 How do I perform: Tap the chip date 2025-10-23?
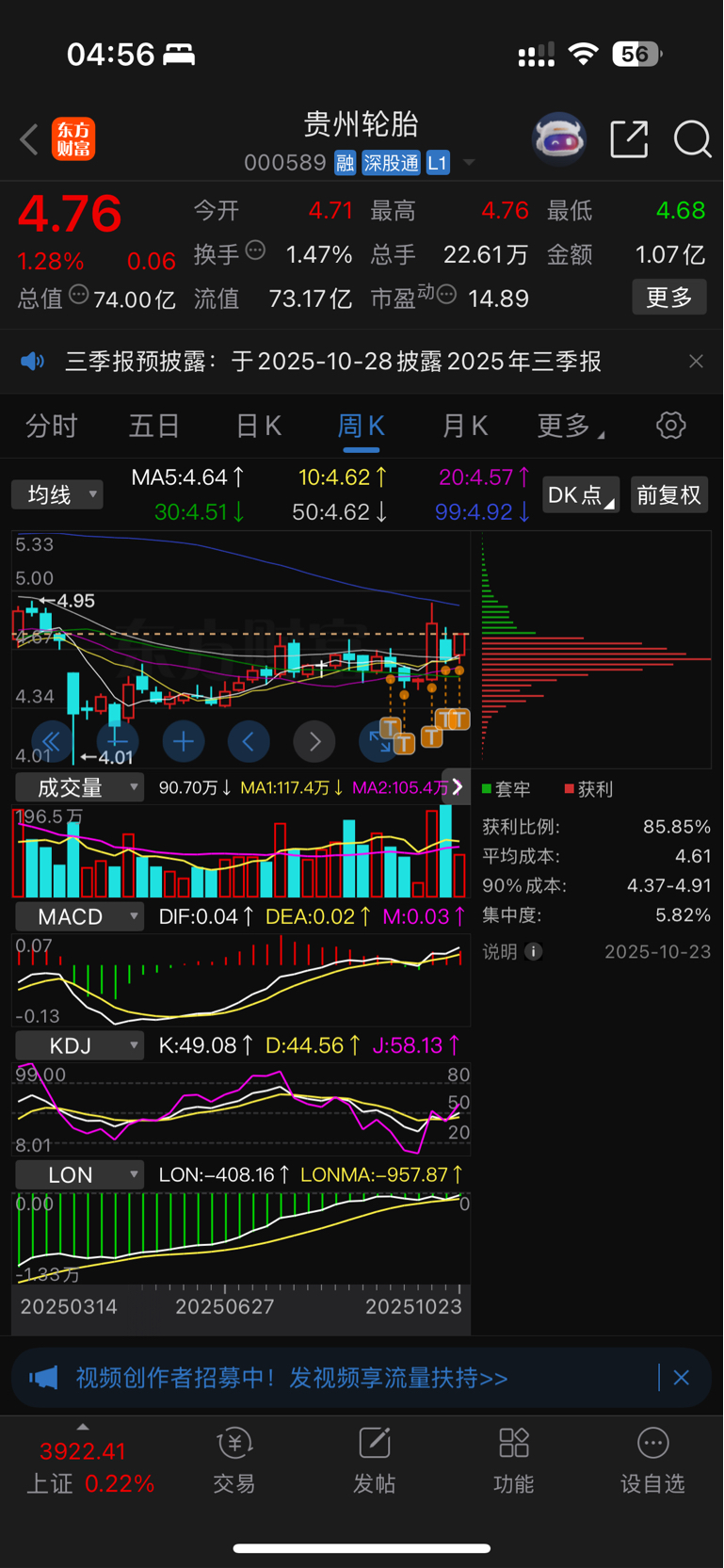658,951
